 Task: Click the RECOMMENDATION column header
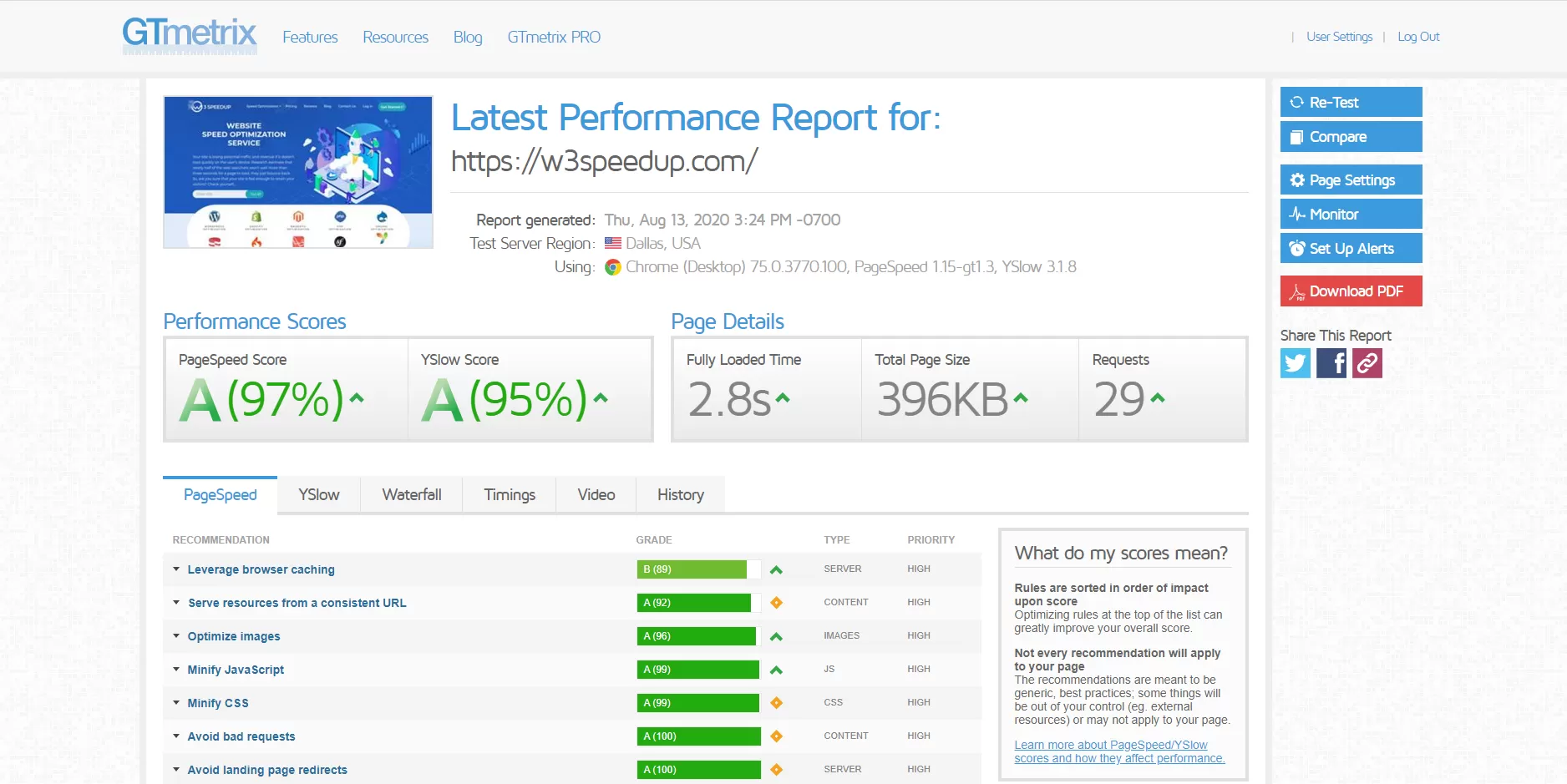(x=221, y=540)
